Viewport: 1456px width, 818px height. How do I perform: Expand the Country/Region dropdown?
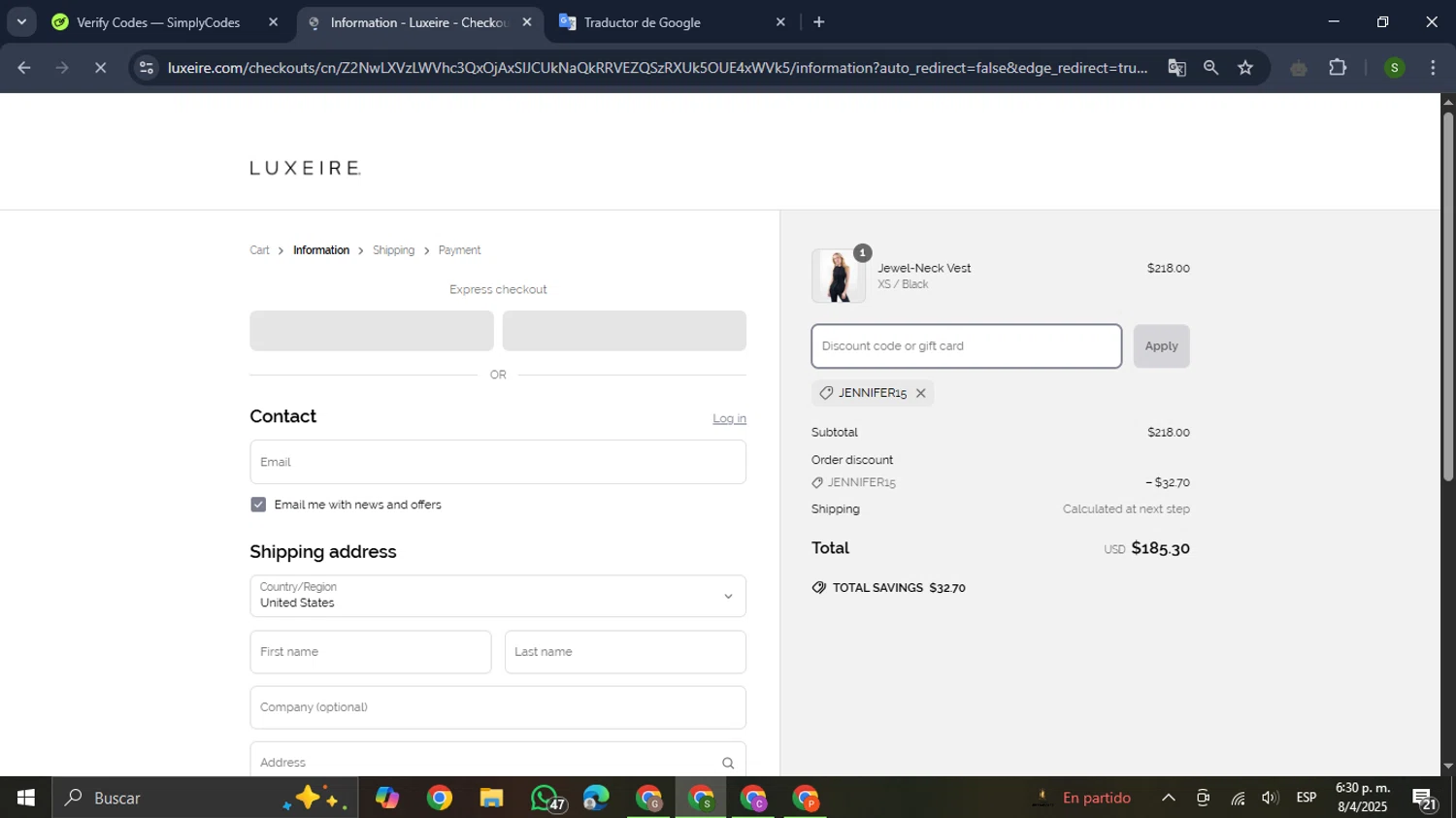[x=498, y=596]
